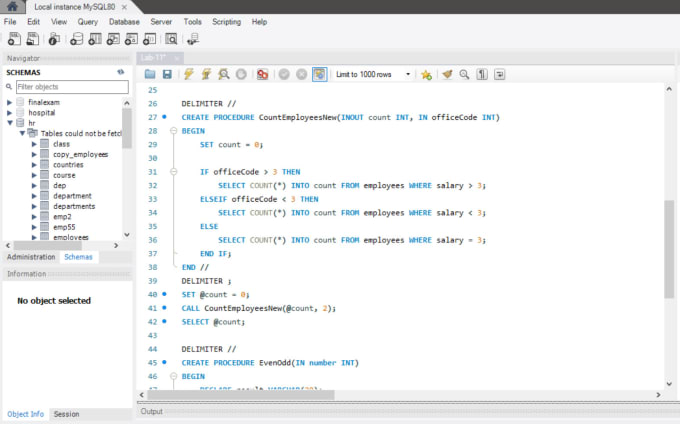Image resolution: width=680 pixels, height=424 pixels.
Task: Open the Tools menu
Action: (192, 22)
